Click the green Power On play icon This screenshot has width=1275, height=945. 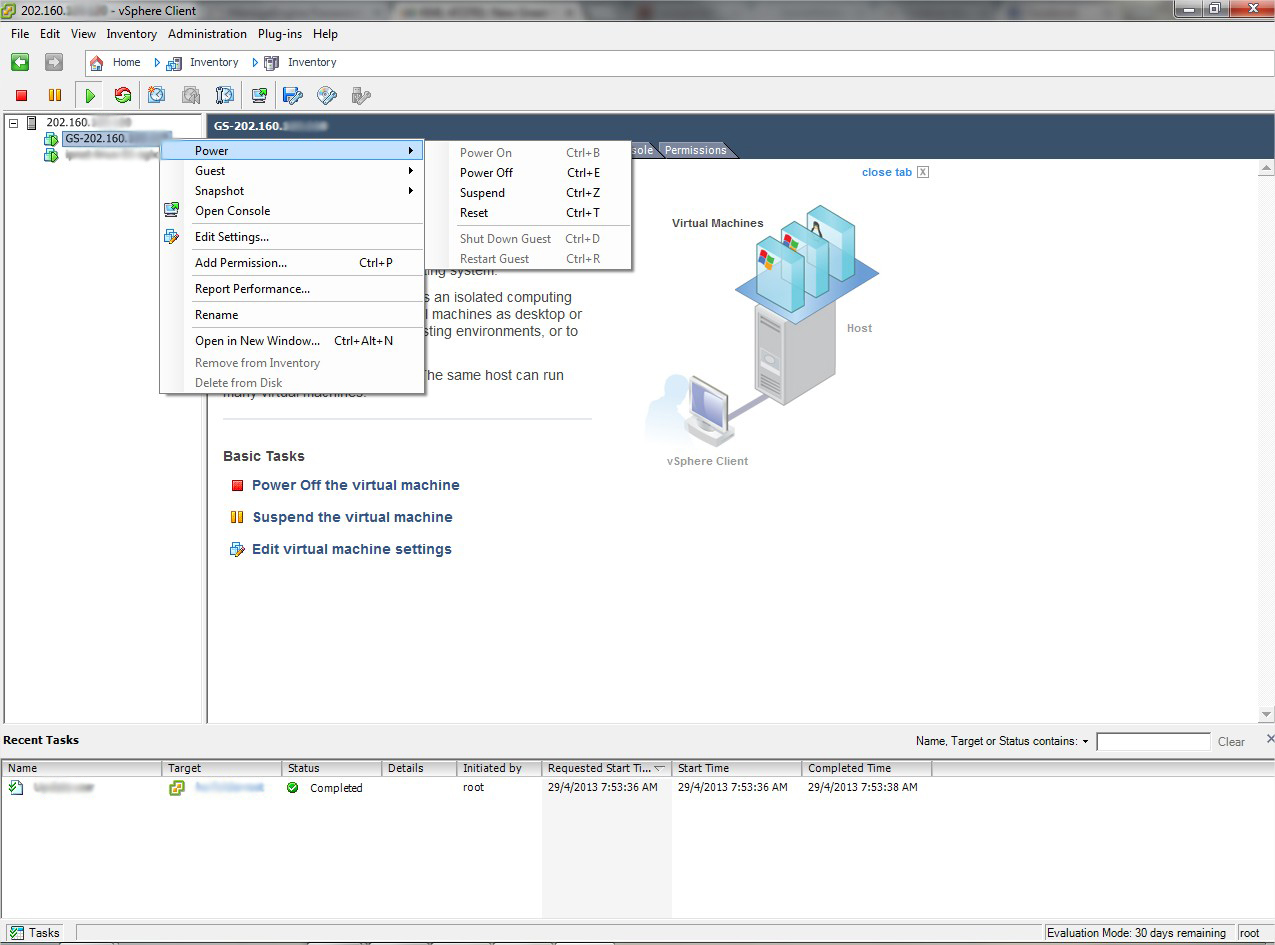click(90, 96)
